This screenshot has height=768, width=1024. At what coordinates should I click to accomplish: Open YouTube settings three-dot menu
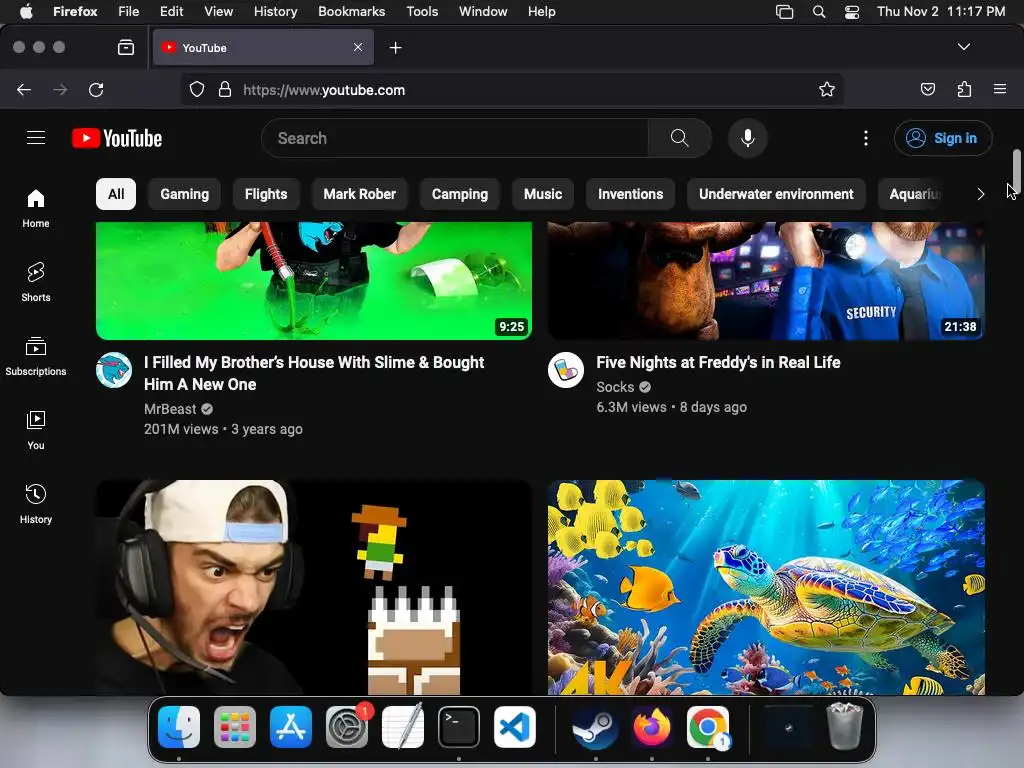(865, 138)
